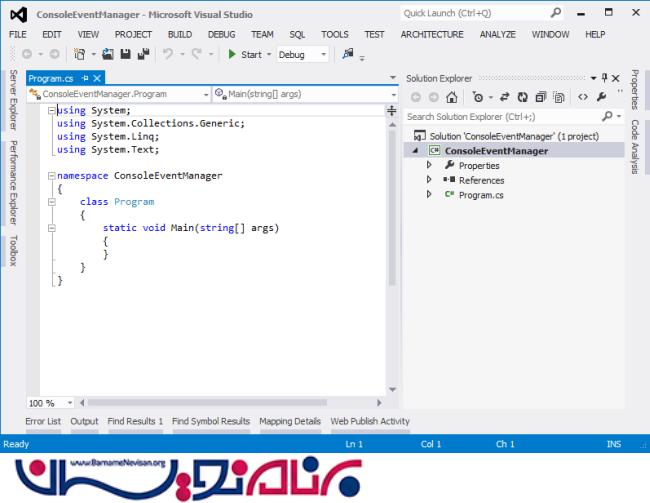This screenshot has height=503, width=650.
Task: Click the Home icon in Solution Explorer
Action: [x=452, y=97]
